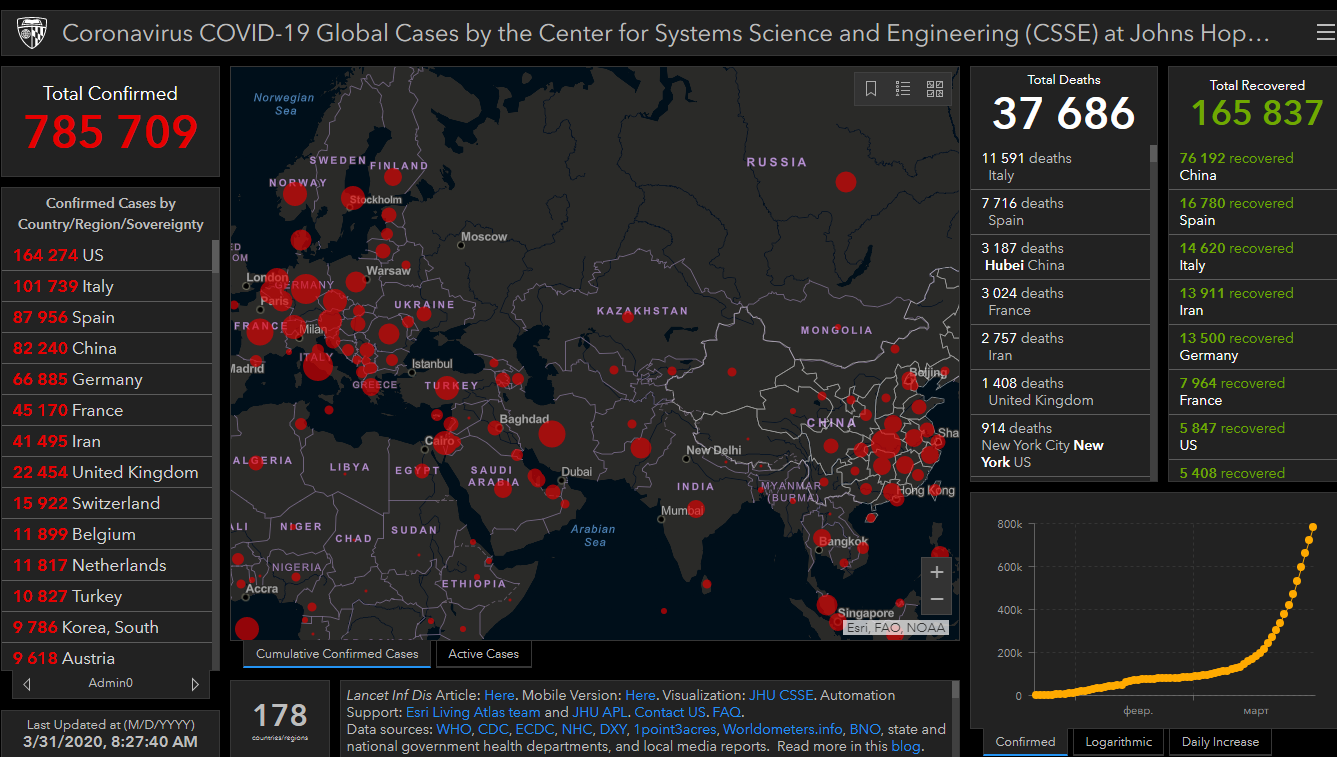This screenshot has width=1337, height=757.
Task: Zoom in on the map with plus button
Action: click(x=937, y=573)
